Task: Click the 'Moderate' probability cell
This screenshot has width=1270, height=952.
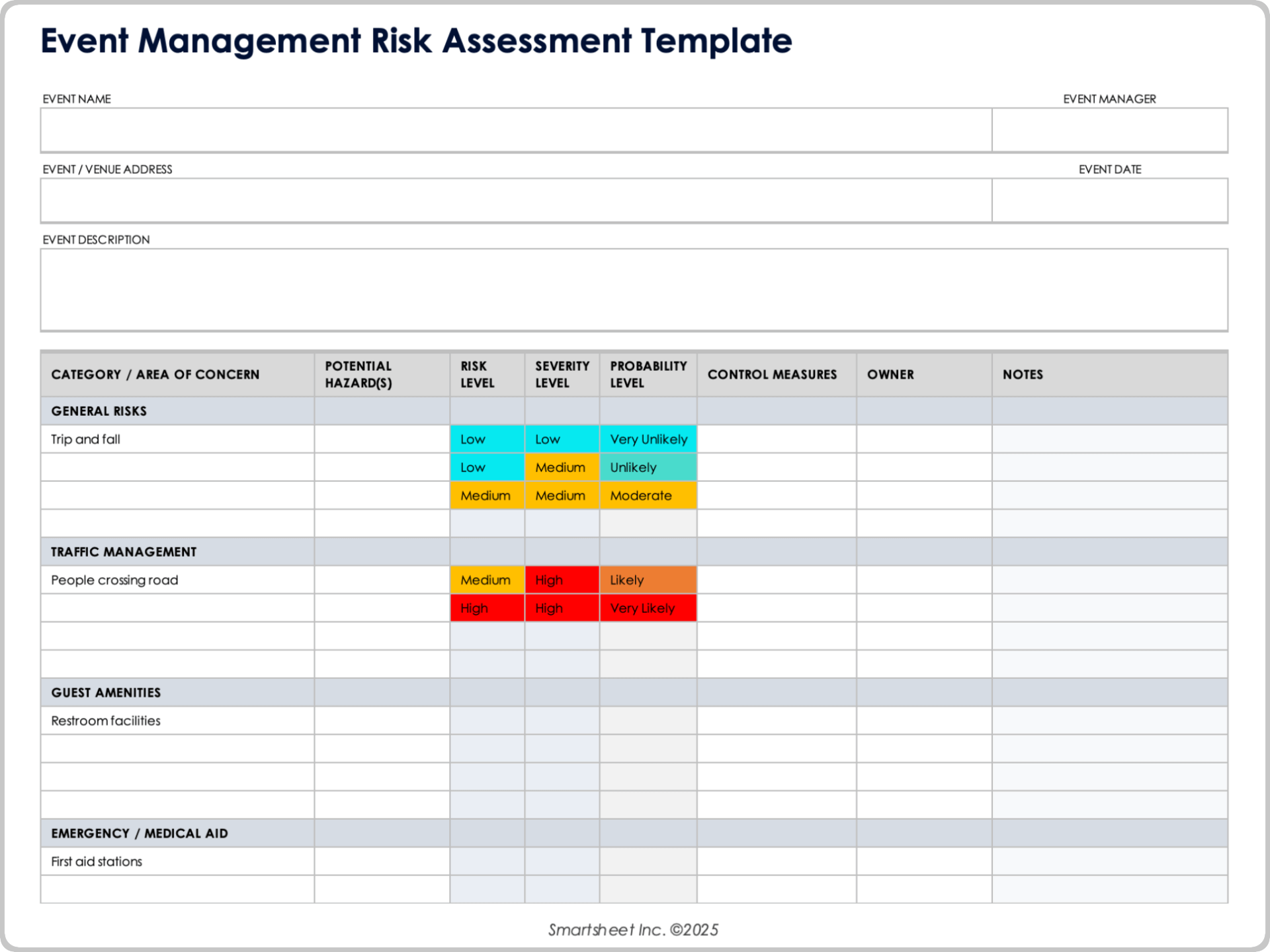Action: (x=647, y=495)
